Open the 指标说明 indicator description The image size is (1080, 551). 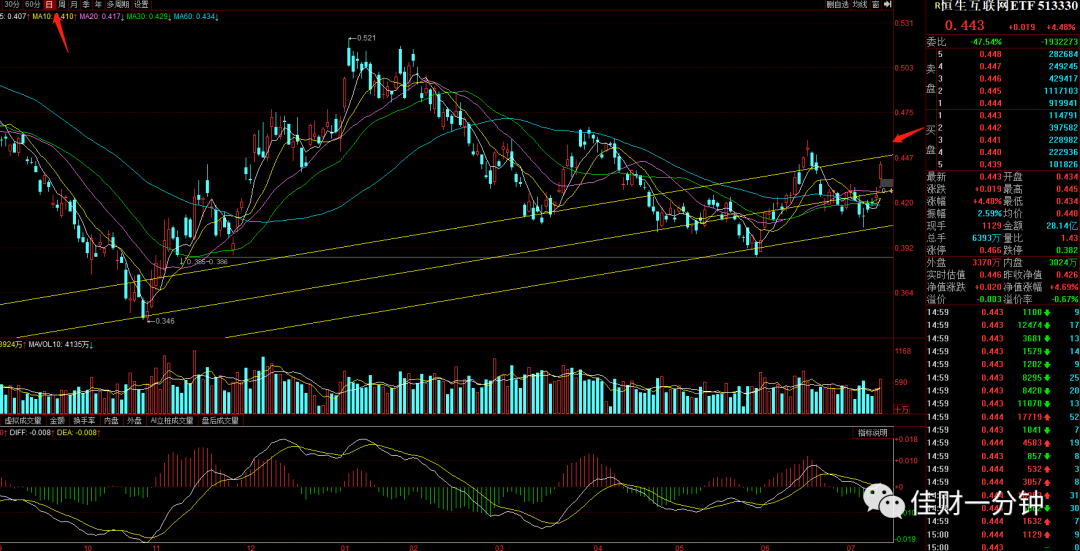(x=872, y=433)
